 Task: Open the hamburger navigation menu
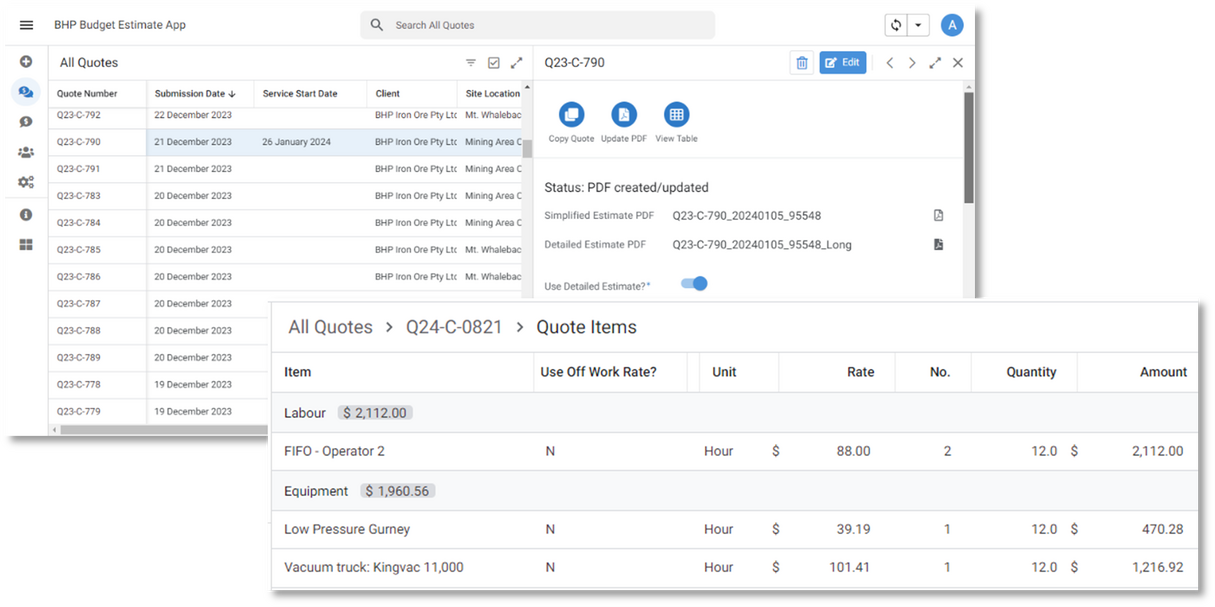[26, 25]
